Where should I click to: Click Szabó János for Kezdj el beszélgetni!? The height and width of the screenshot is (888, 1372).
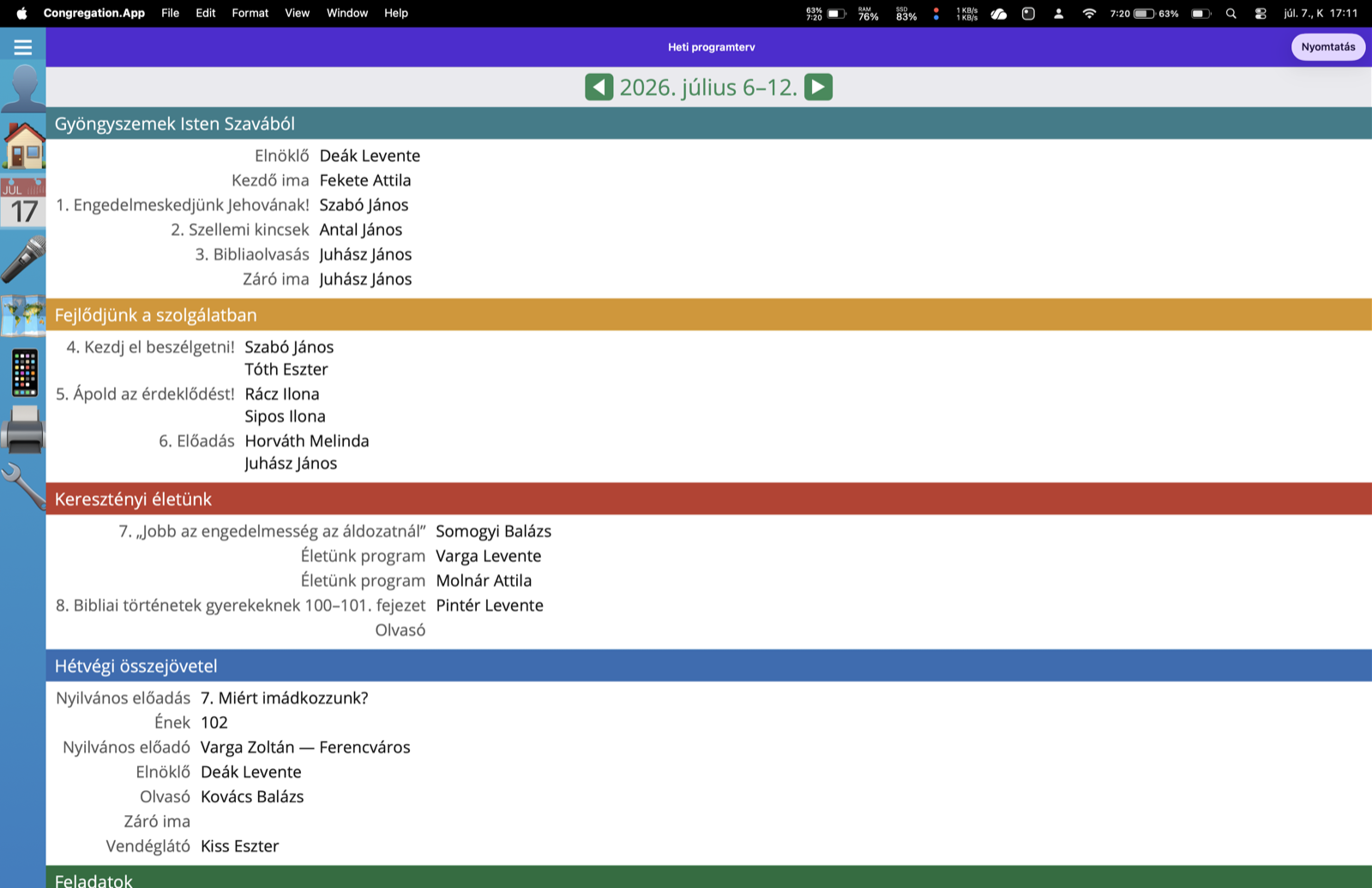coord(289,347)
